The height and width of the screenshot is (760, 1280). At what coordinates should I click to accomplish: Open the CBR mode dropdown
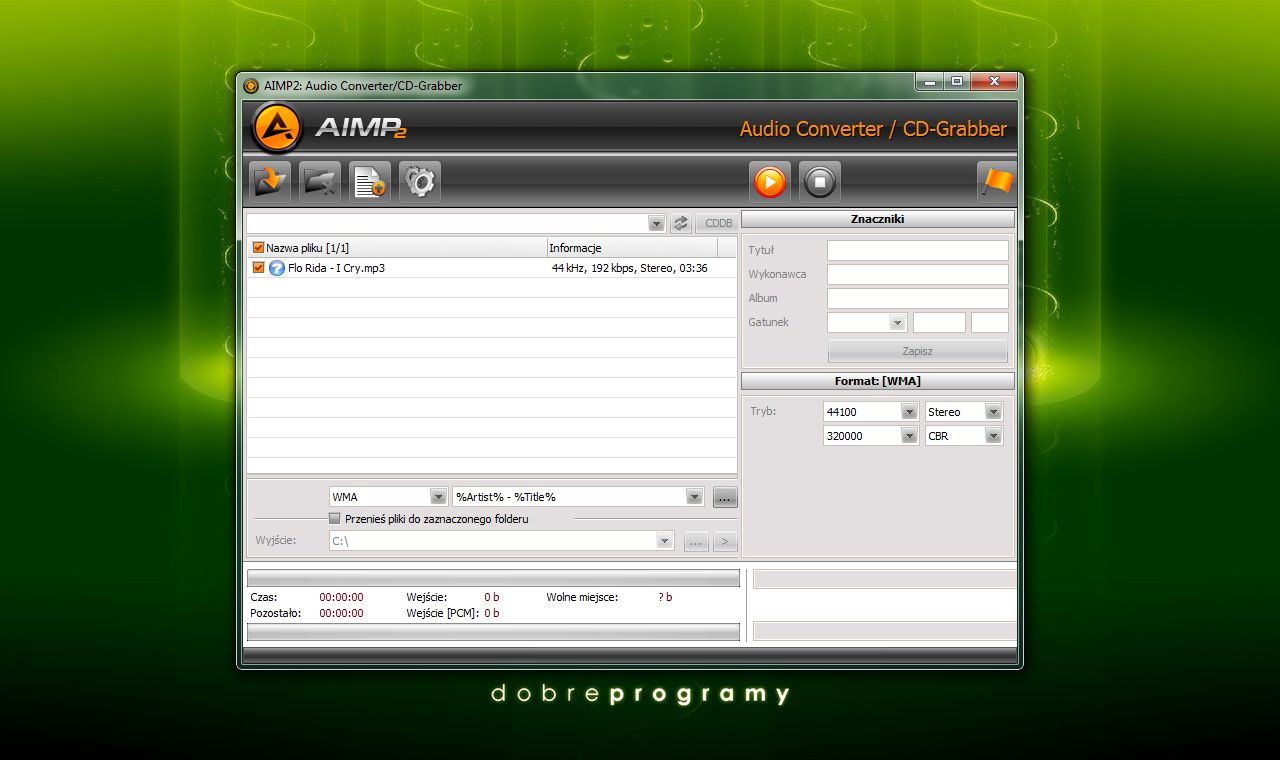tap(993, 436)
